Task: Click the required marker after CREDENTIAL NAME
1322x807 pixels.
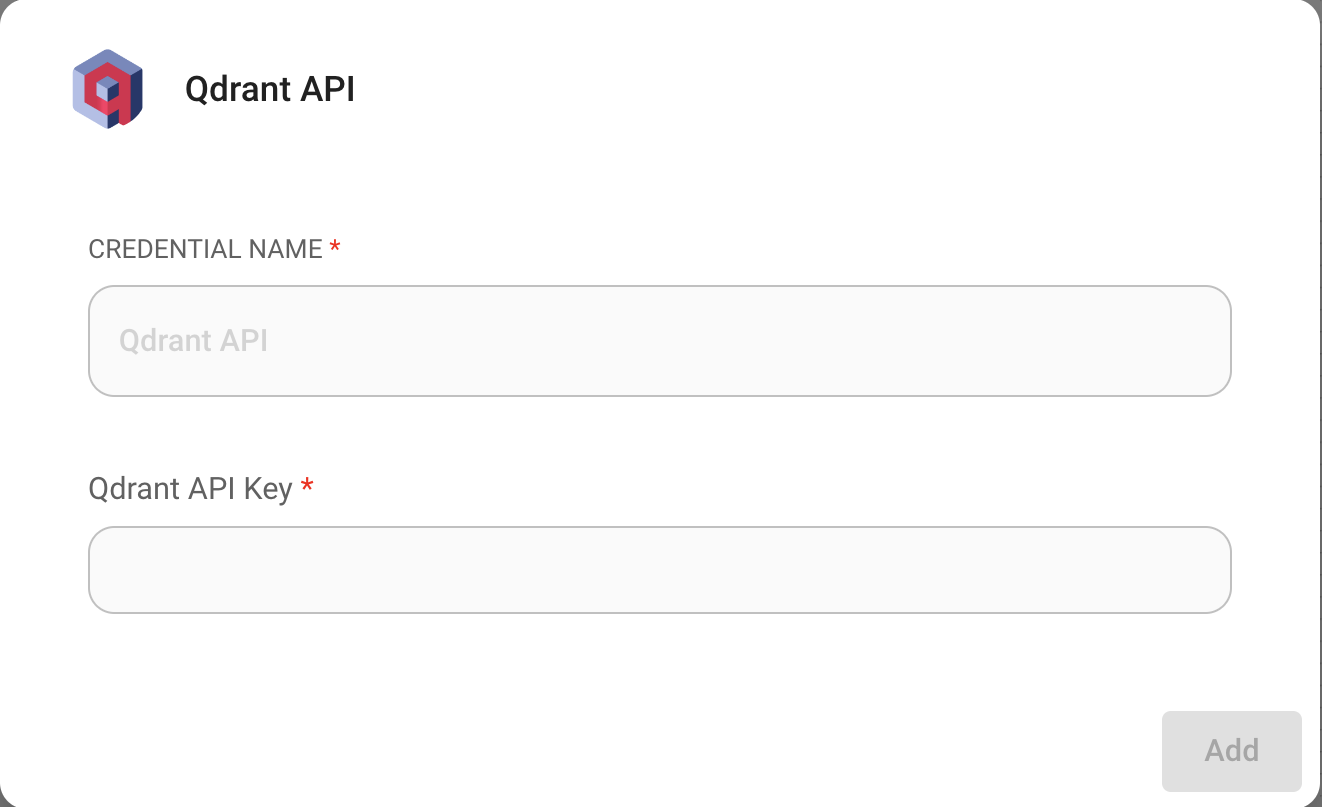Action: 335,248
